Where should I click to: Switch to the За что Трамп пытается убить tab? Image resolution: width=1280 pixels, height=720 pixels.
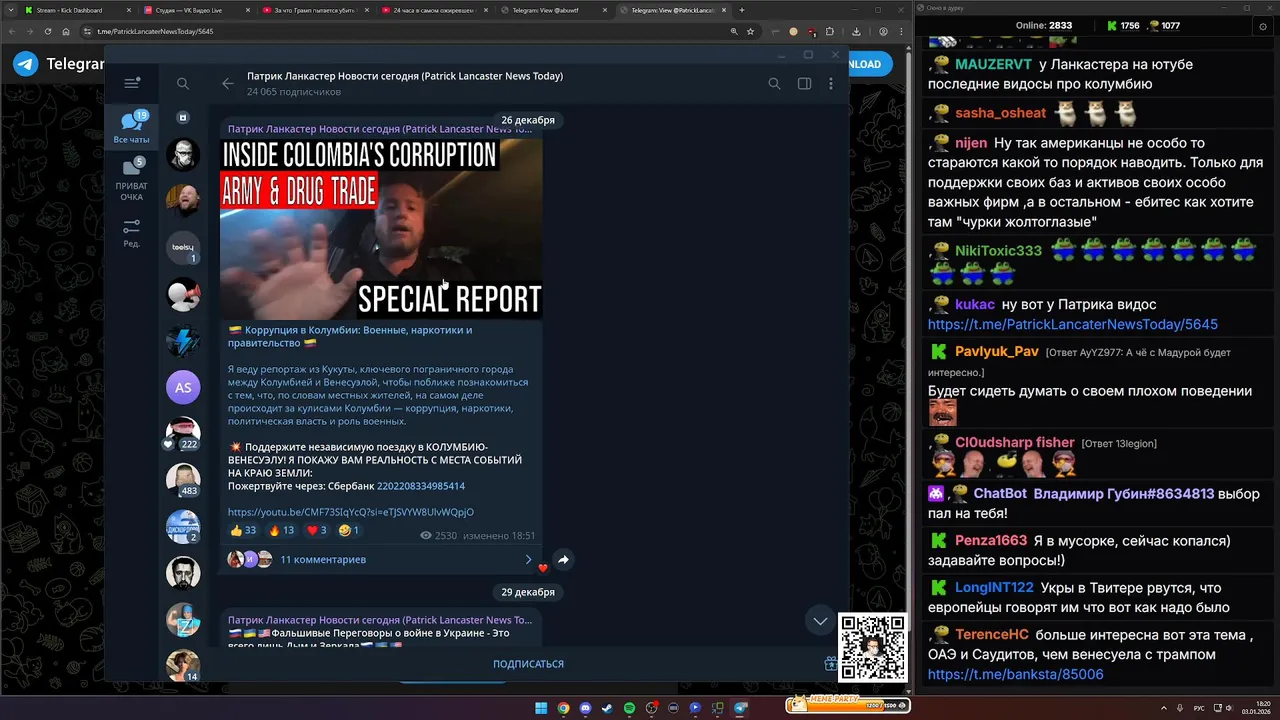[314, 10]
